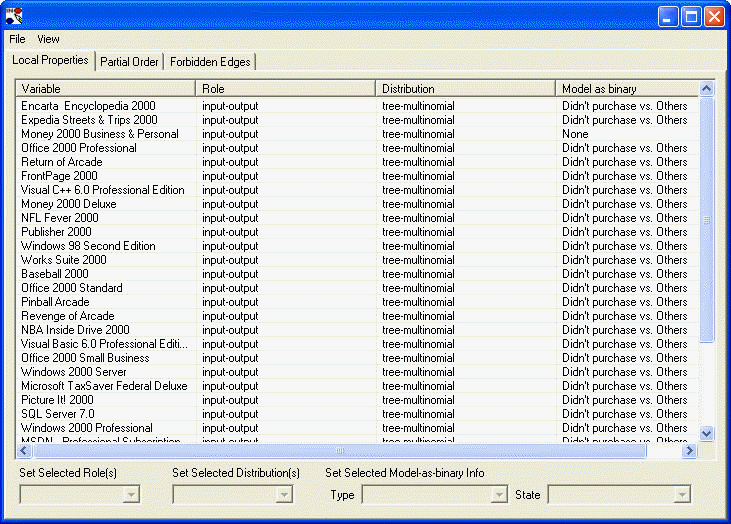The image size is (731, 524).
Task: Sort by the Variable column header
Action: [x=105, y=89]
